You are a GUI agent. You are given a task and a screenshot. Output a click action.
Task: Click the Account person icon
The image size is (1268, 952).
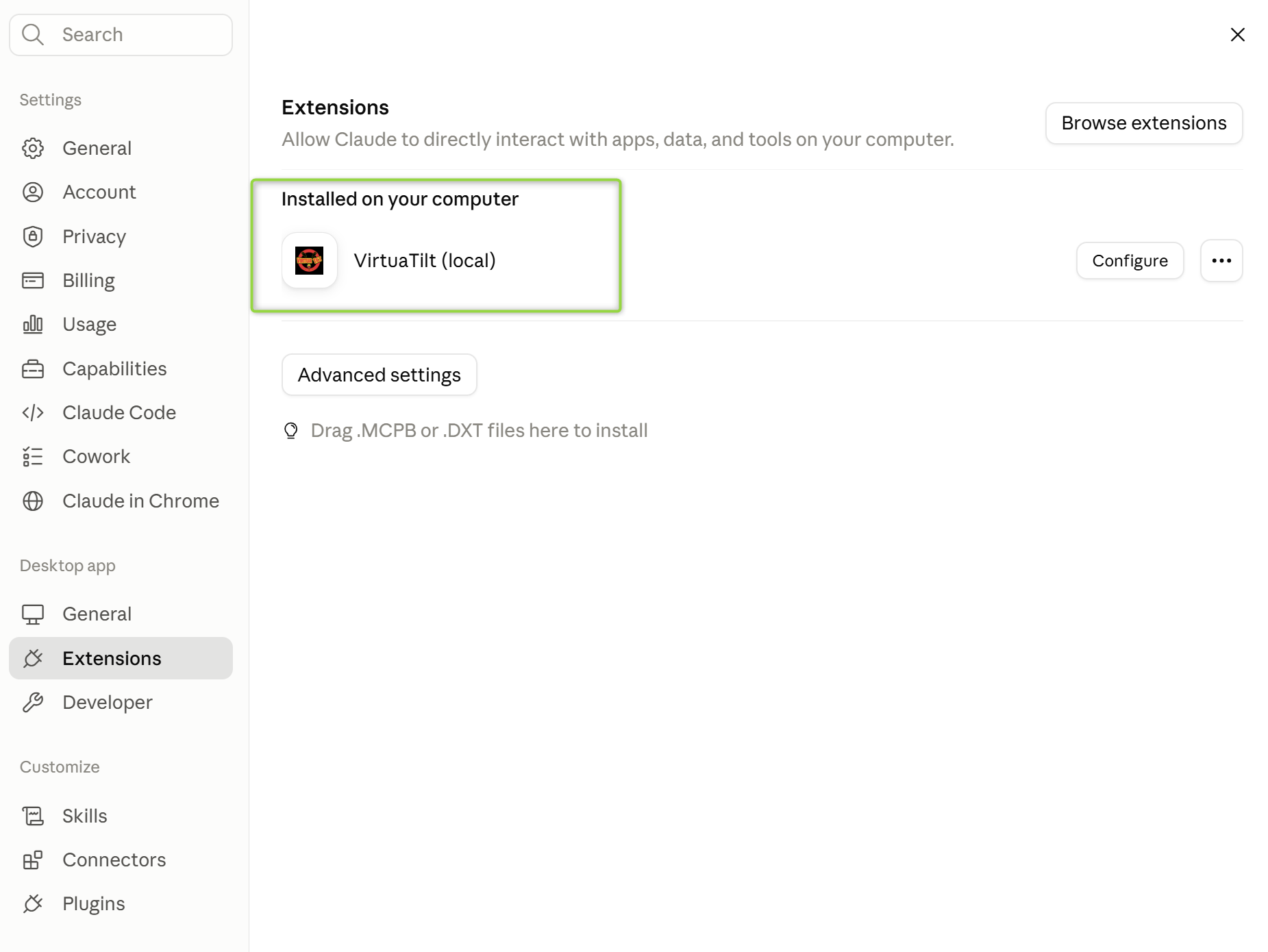coord(33,192)
